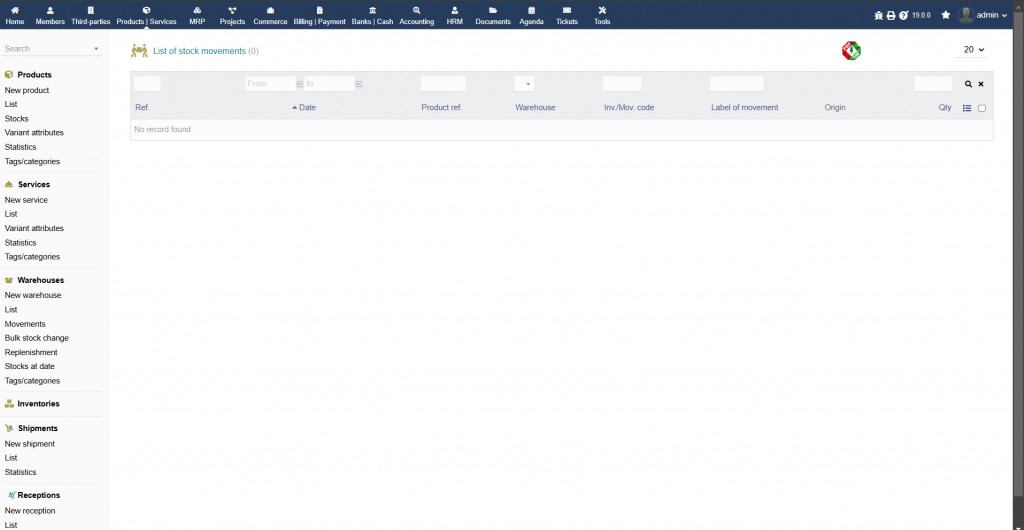Screen dimensions: 1024x530
Task: Sort by the Product ref. column header
Action: point(441,108)
